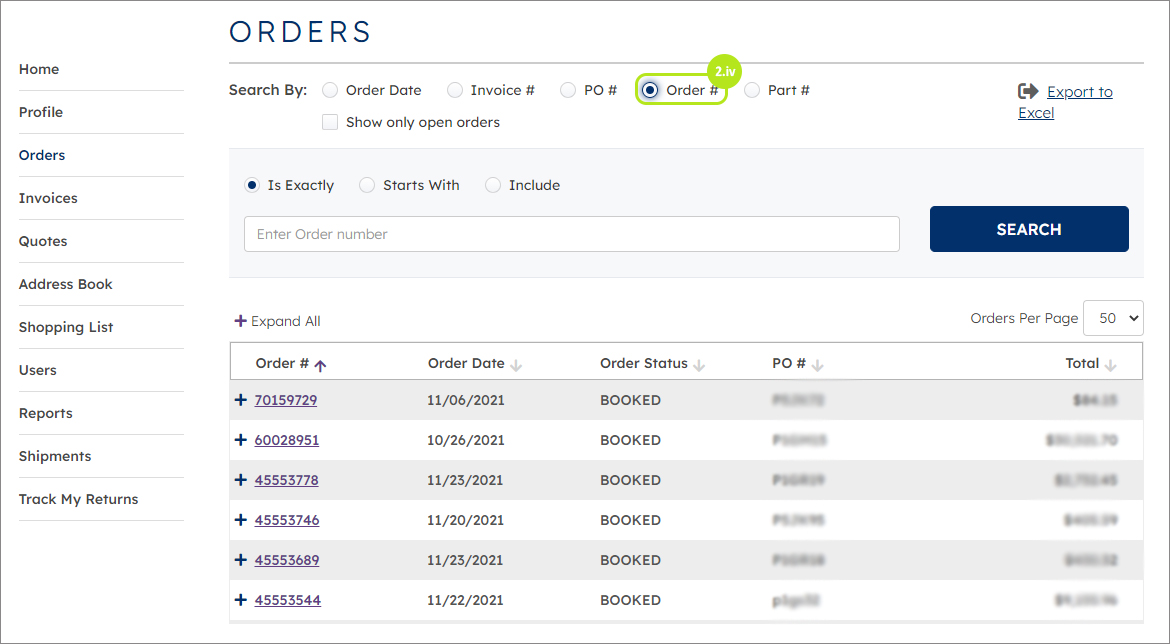This screenshot has width=1170, height=644.
Task: Open Shipments in the sidebar
Action: 54,457
